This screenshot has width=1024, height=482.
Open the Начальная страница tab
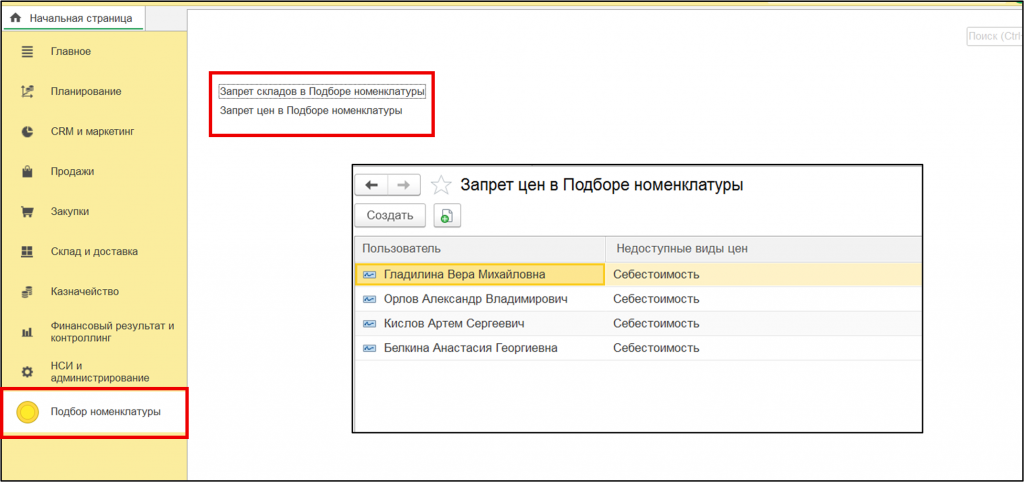coord(74,18)
